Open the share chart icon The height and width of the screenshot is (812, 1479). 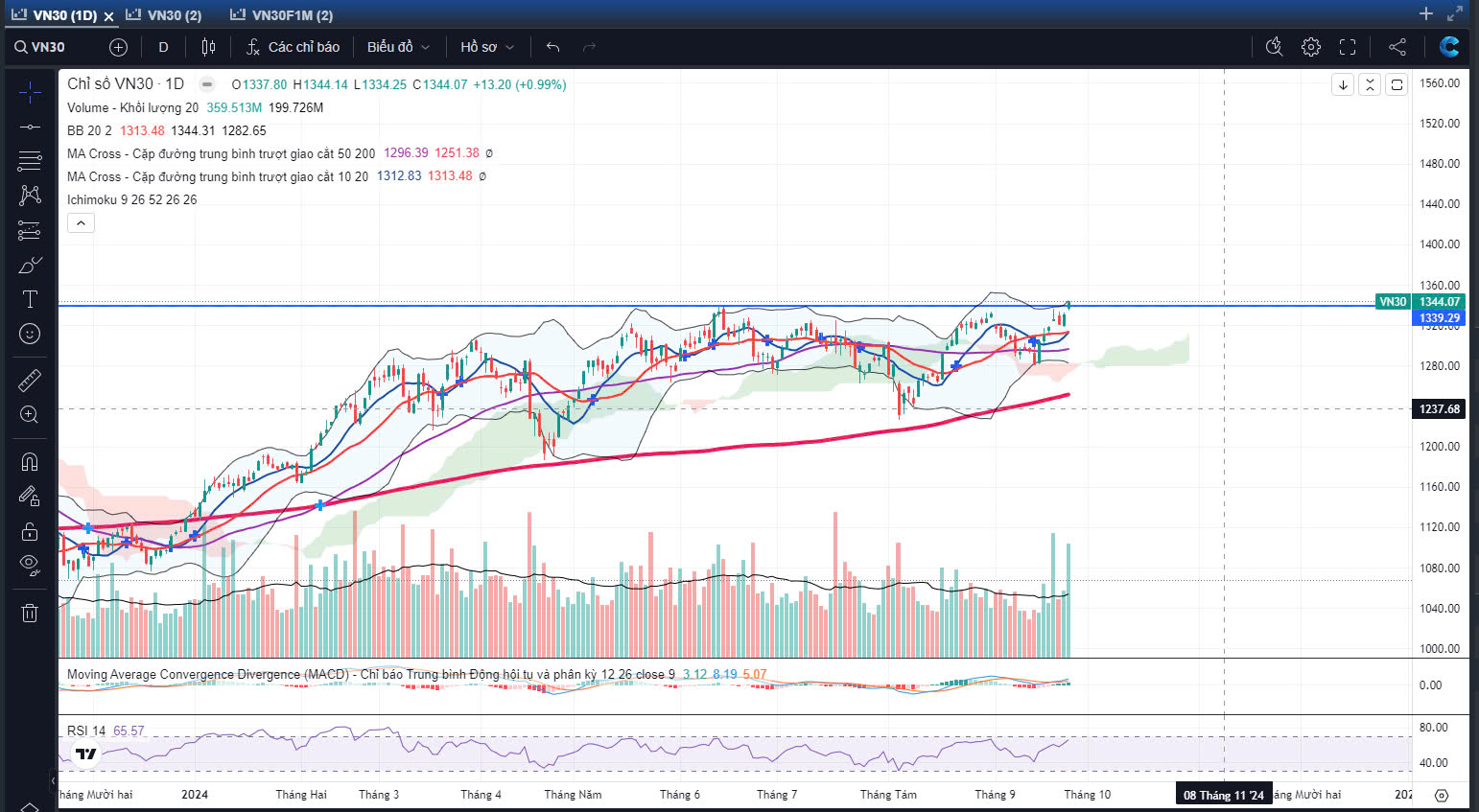[x=1397, y=47]
